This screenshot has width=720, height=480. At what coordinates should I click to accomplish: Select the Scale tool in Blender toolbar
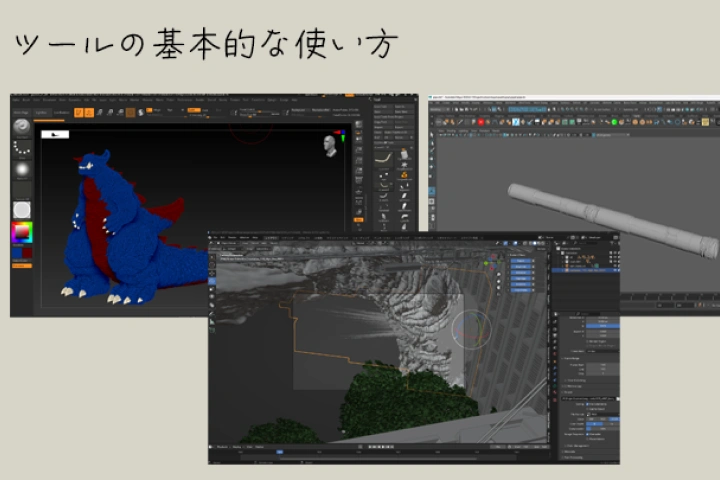212,289
